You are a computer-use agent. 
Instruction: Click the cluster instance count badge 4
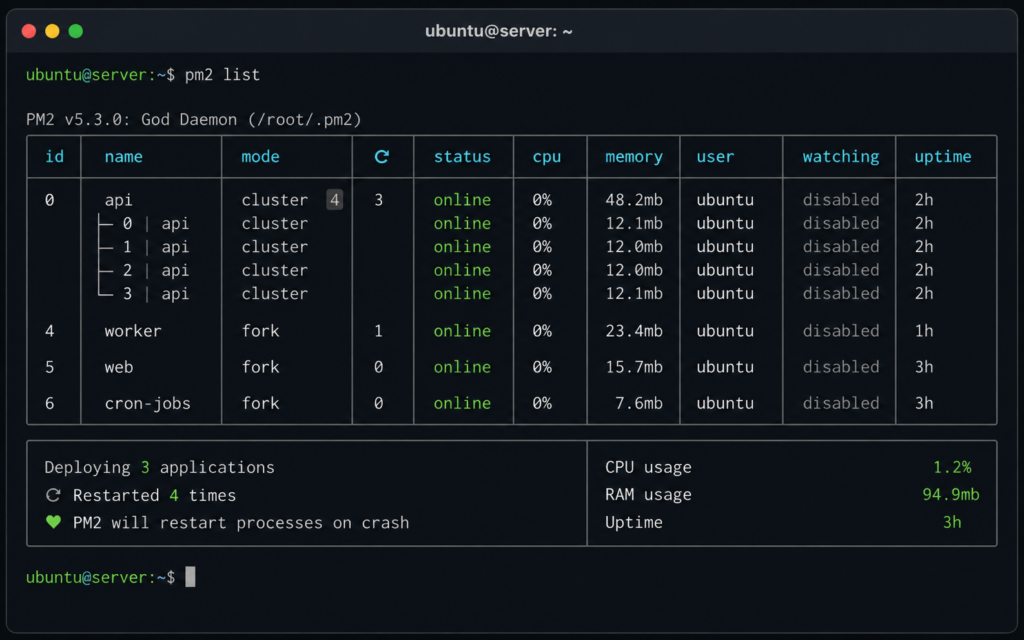334,200
